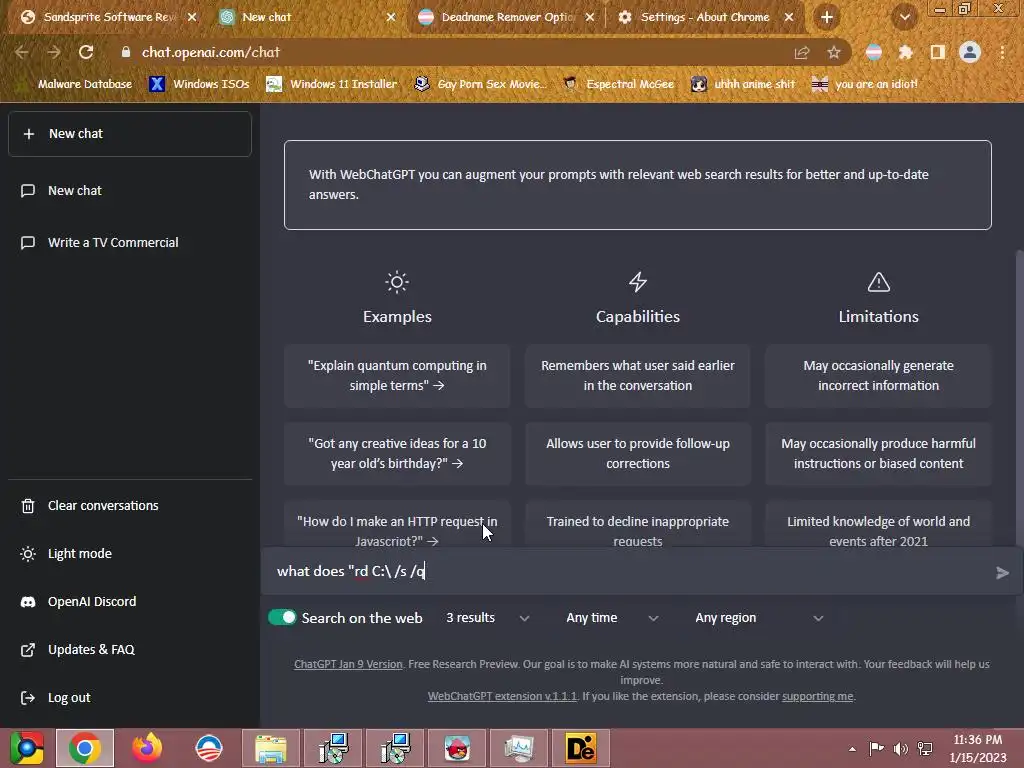Open the ChatGPT Jan 9 Version link
This screenshot has width=1024, height=768.
click(348, 664)
